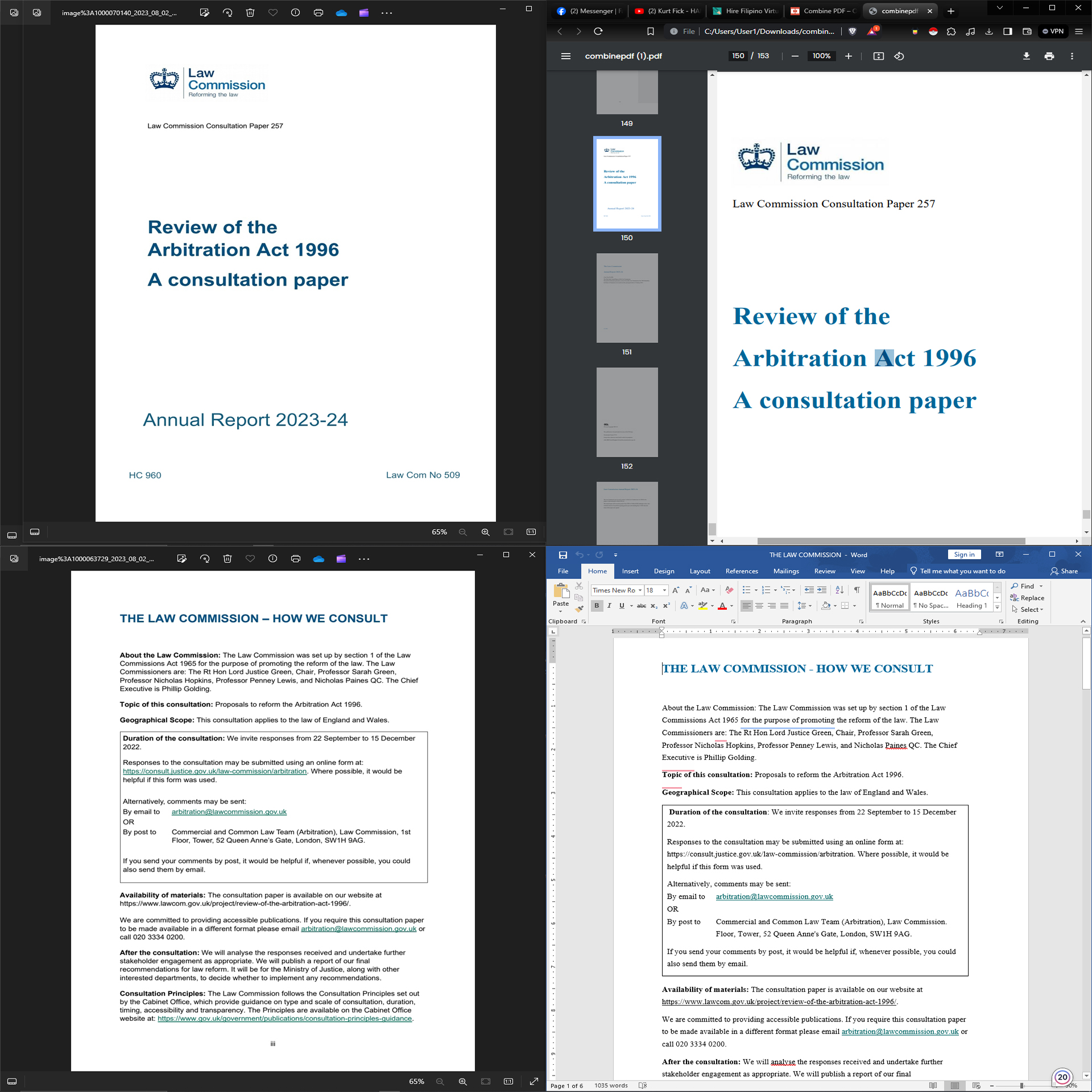This screenshot has width=1092, height=1092.
Task: Select page 151 thumbnail in PDF sidebar
Action: [x=627, y=298]
